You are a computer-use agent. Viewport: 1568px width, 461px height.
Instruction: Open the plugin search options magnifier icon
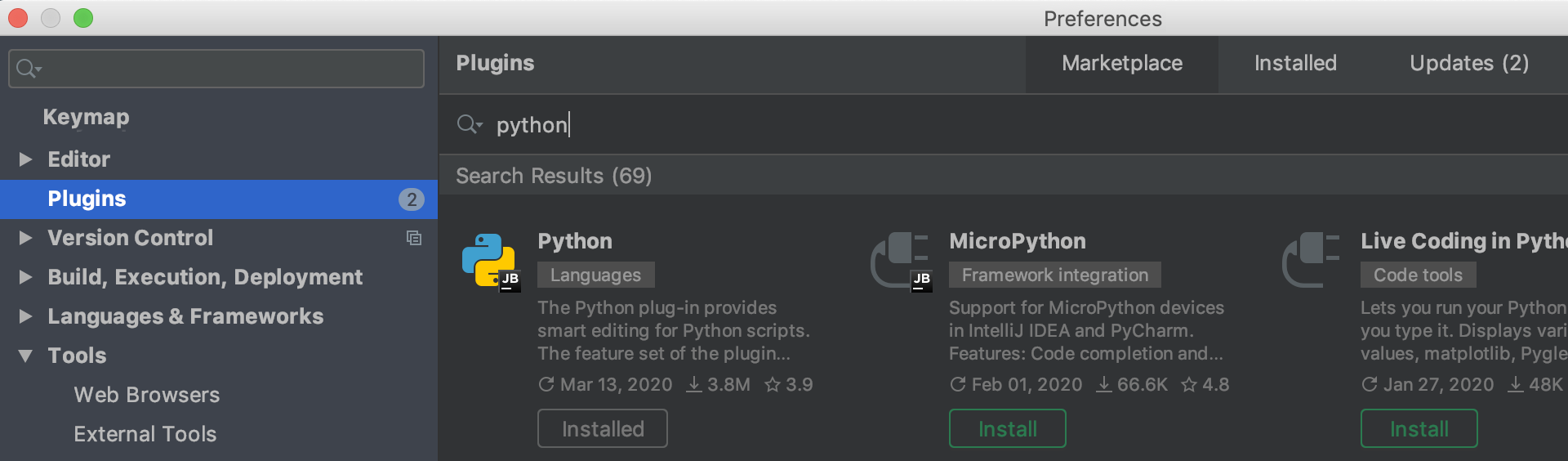(x=470, y=124)
